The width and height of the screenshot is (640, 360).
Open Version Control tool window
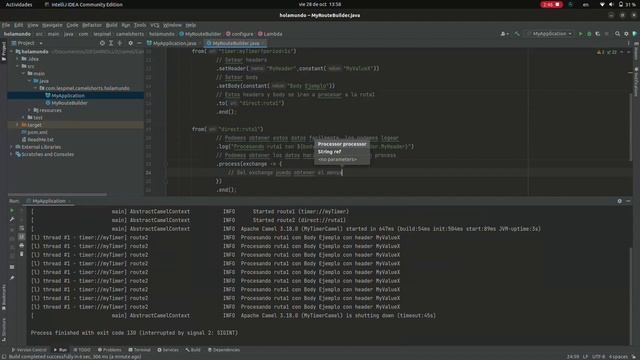[x=29, y=350]
